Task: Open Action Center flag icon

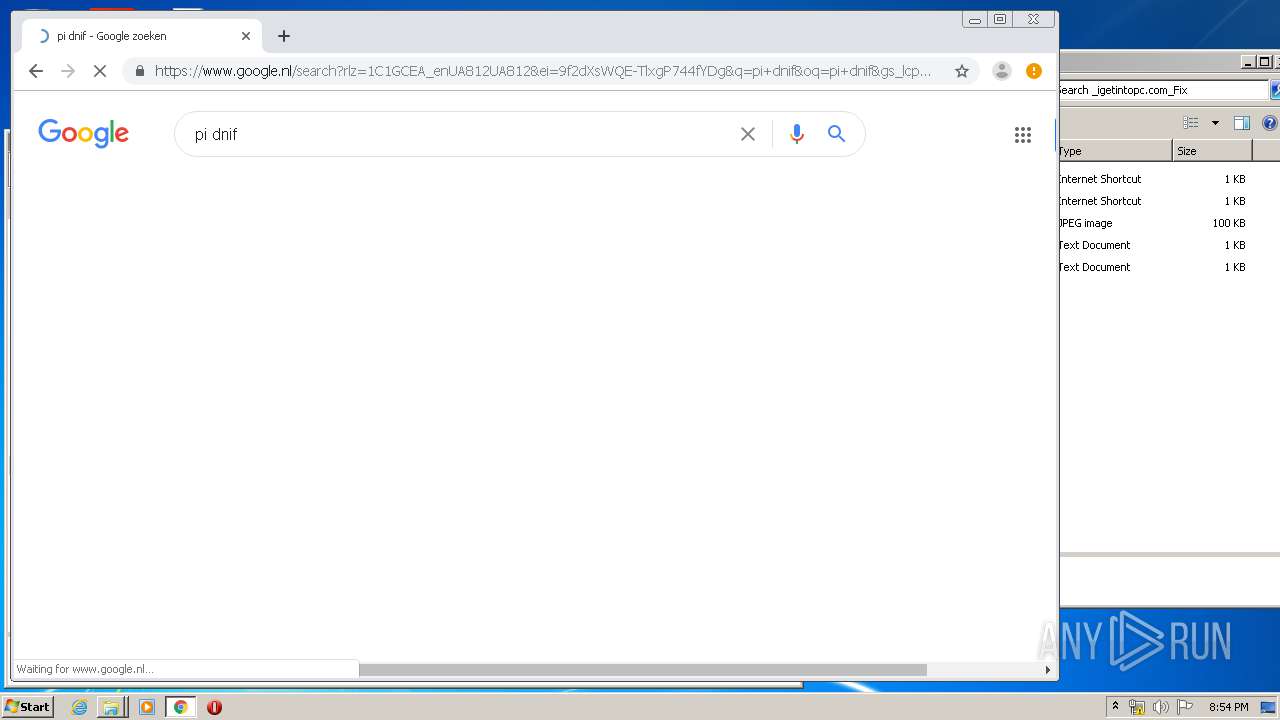Action: point(1185,707)
